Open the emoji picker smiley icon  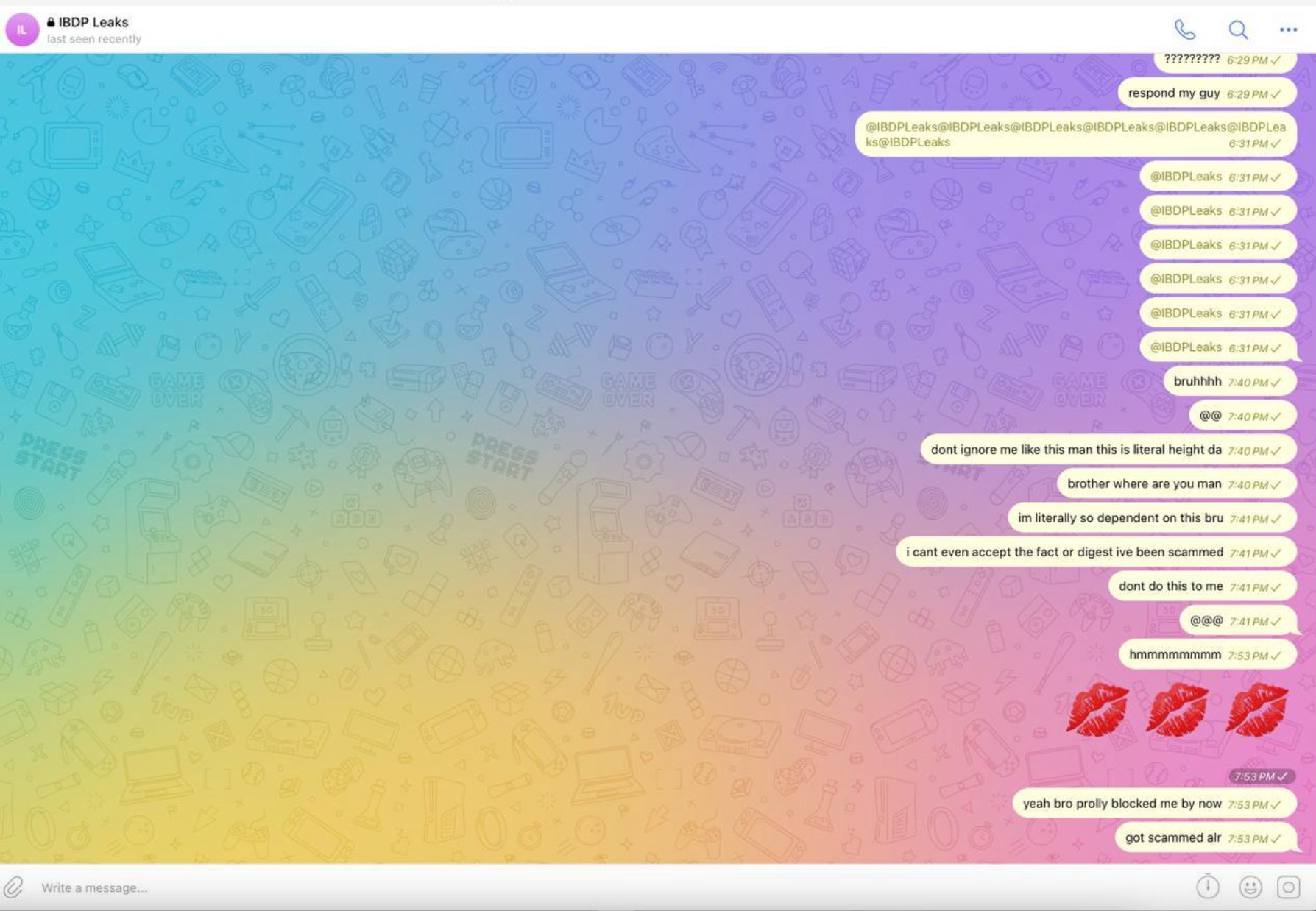click(x=1250, y=887)
